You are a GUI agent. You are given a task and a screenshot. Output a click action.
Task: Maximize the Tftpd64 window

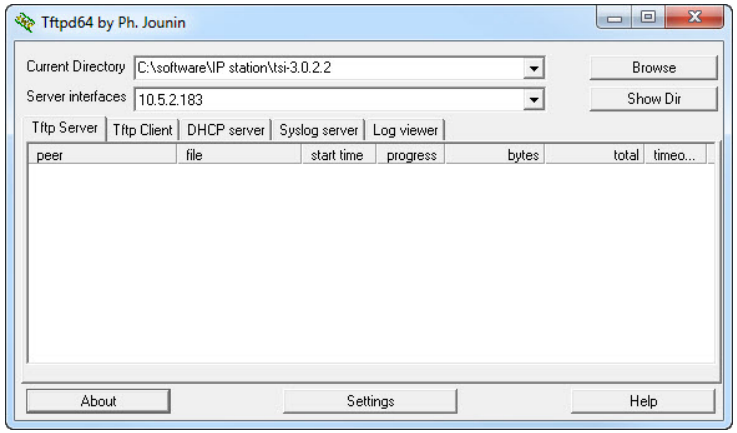pyautogui.click(x=648, y=18)
